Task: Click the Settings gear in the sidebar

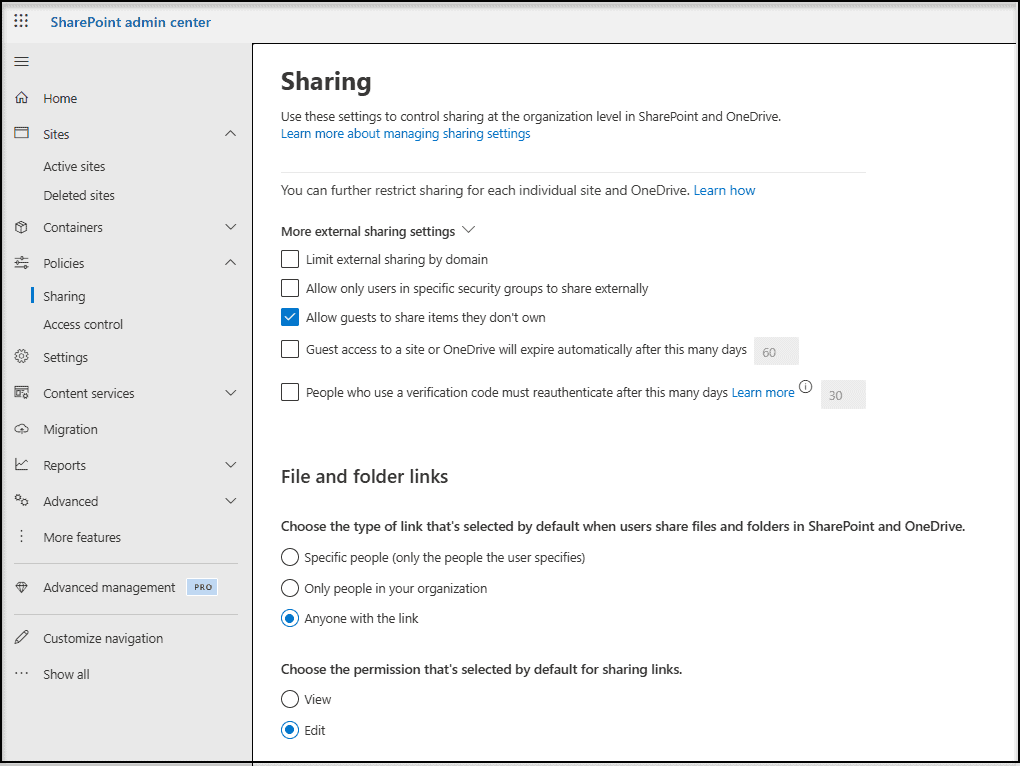Action: point(20,357)
